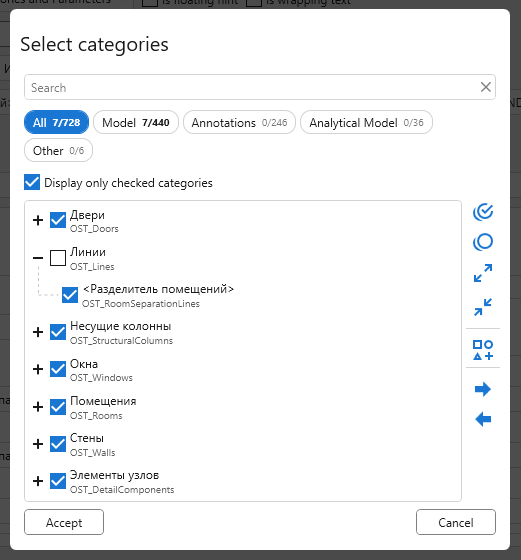Select the Analytical Model filter tab
The width and height of the screenshot is (521, 560).
(x=366, y=122)
